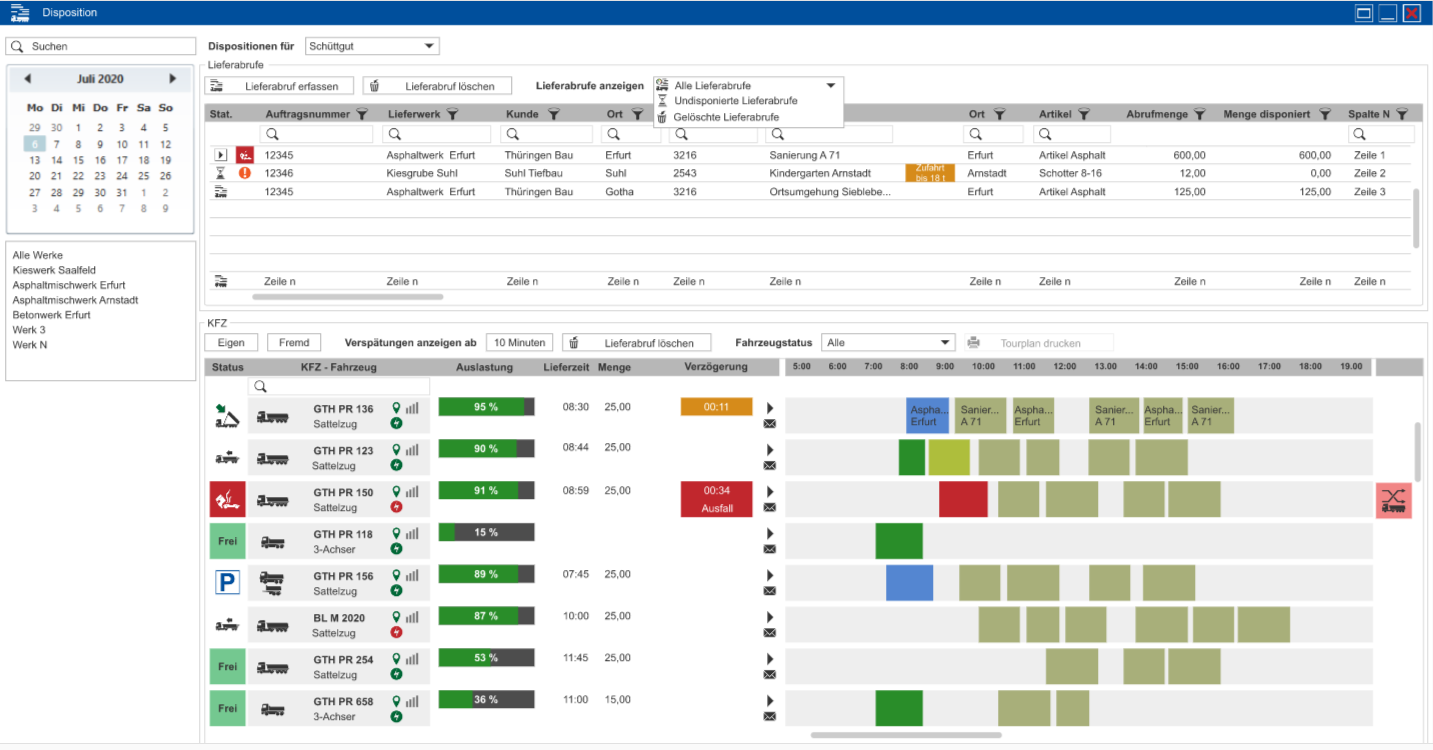Open the 10 Minuten delay selector

(520, 343)
